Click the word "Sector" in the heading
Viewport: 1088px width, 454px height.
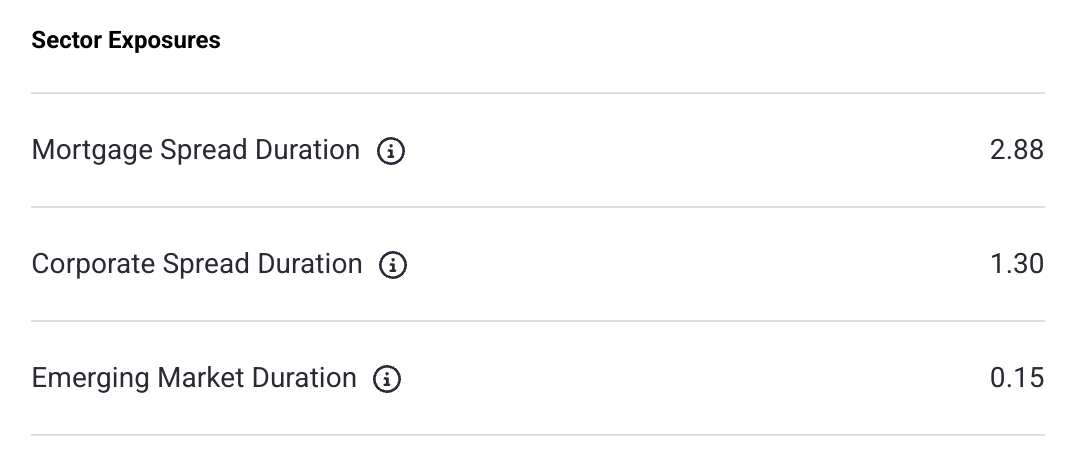pyautogui.click(x=66, y=41)
